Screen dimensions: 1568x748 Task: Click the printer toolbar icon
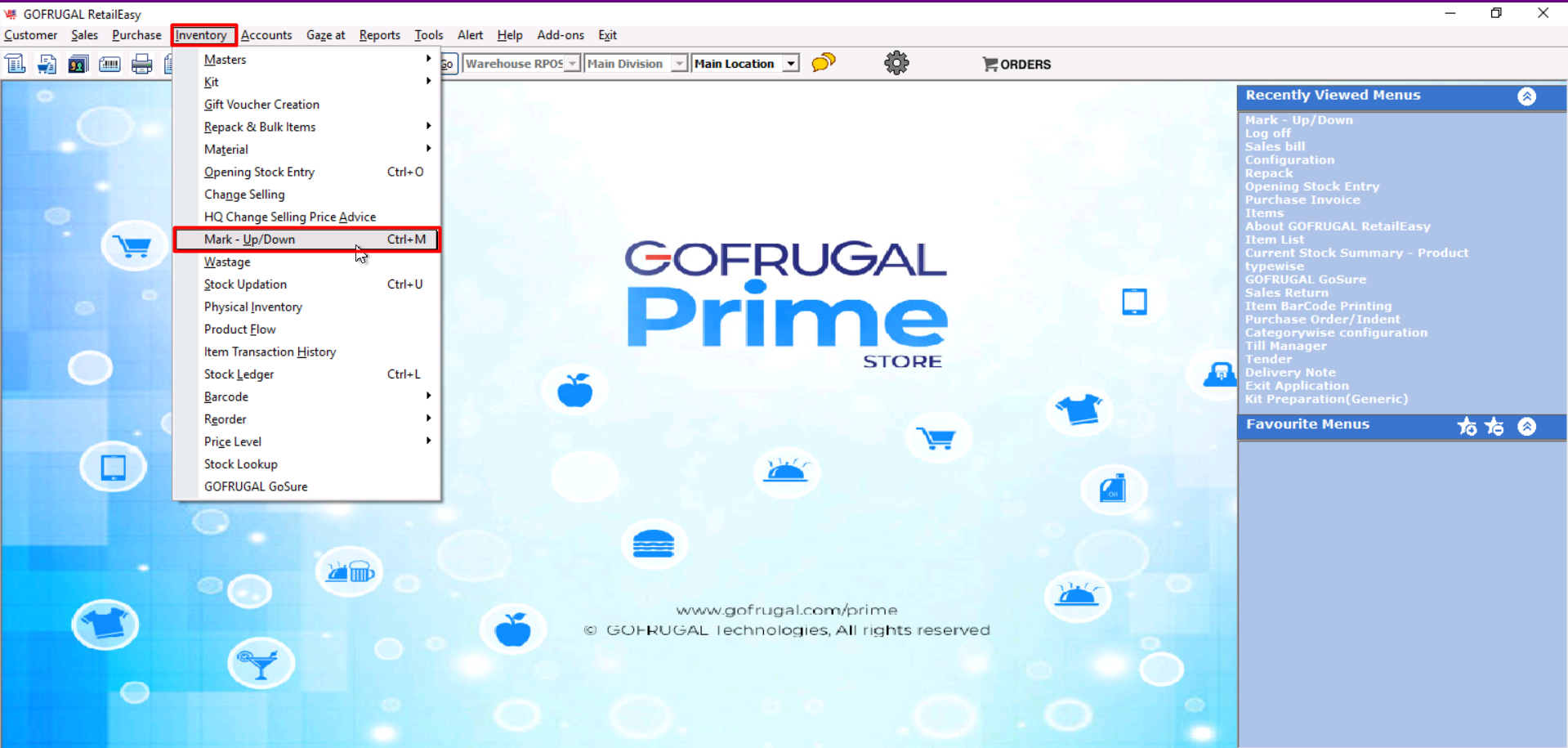tap(141, 64)
